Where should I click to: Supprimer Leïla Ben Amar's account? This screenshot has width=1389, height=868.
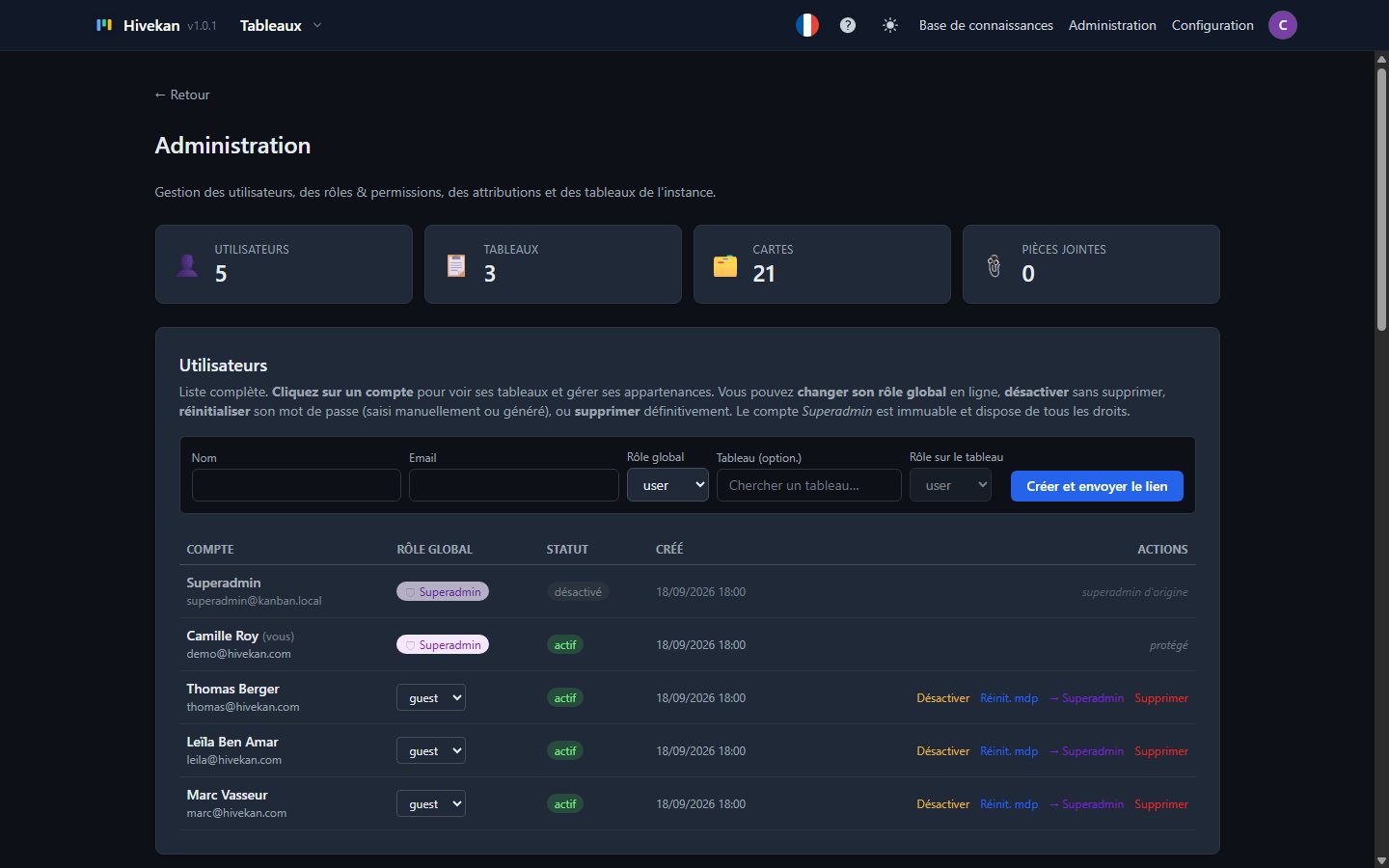tap(1161, 751)
